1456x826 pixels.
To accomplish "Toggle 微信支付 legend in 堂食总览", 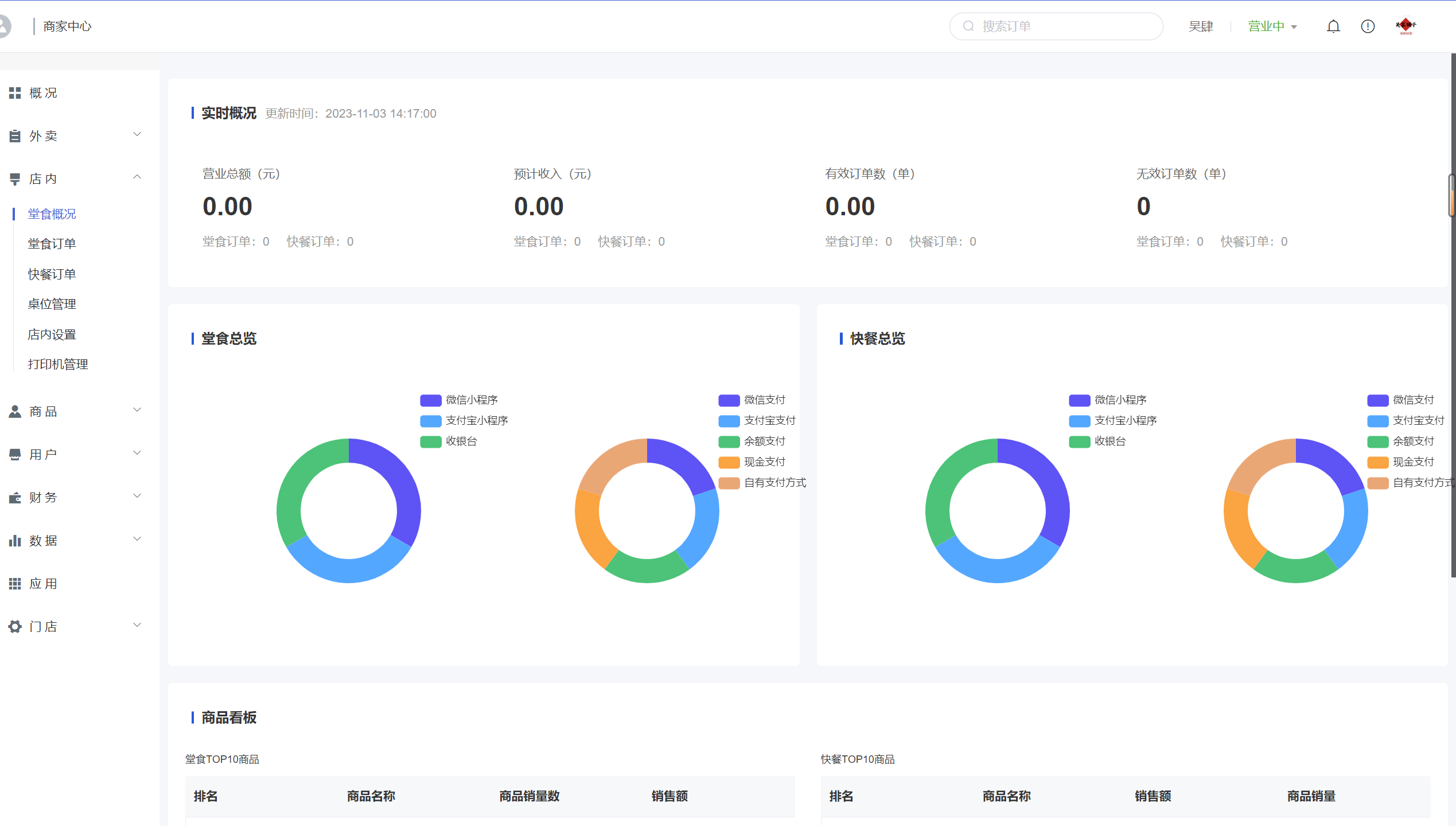I will tap(752, 400).
